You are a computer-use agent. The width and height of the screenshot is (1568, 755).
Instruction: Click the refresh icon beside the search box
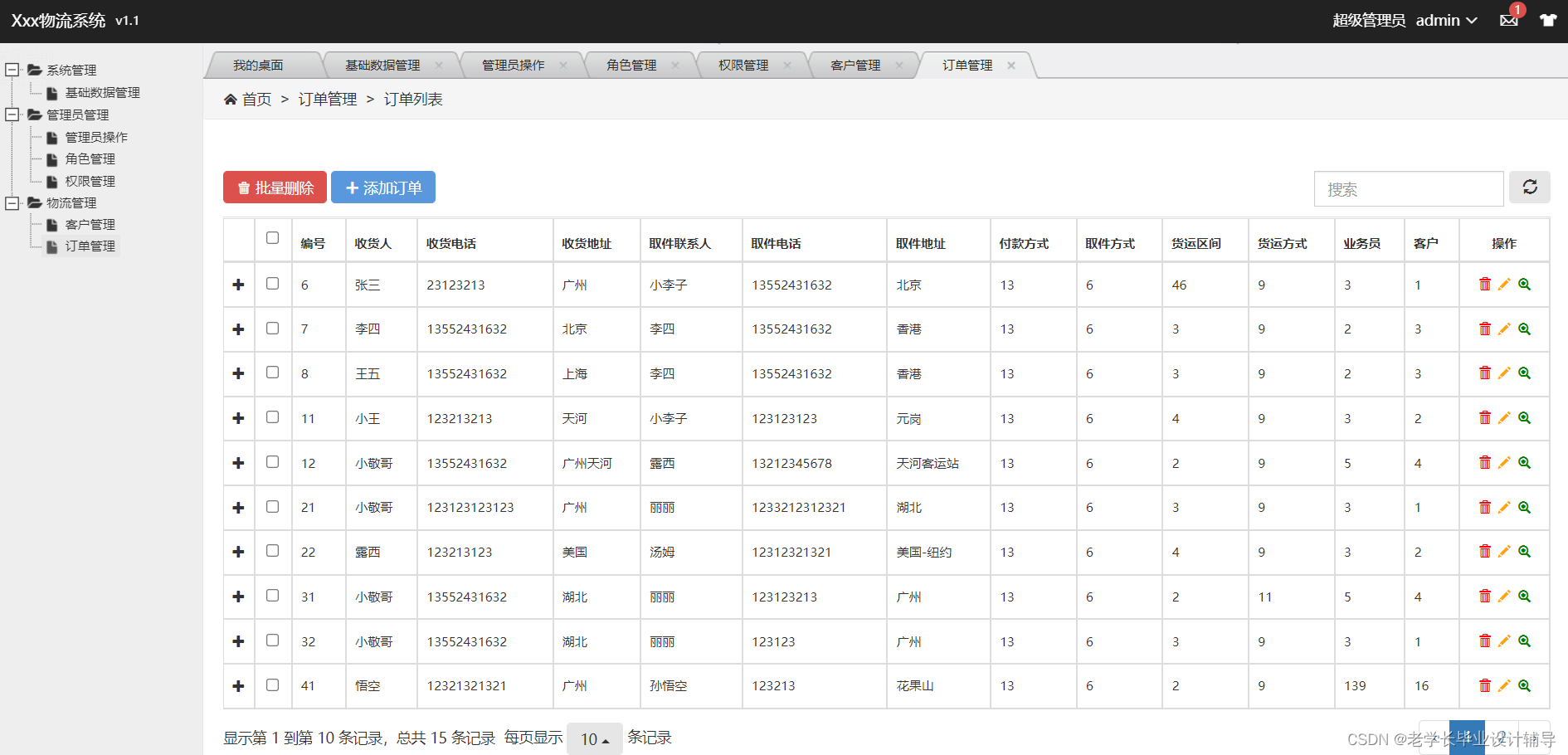tap(1530, 188)
